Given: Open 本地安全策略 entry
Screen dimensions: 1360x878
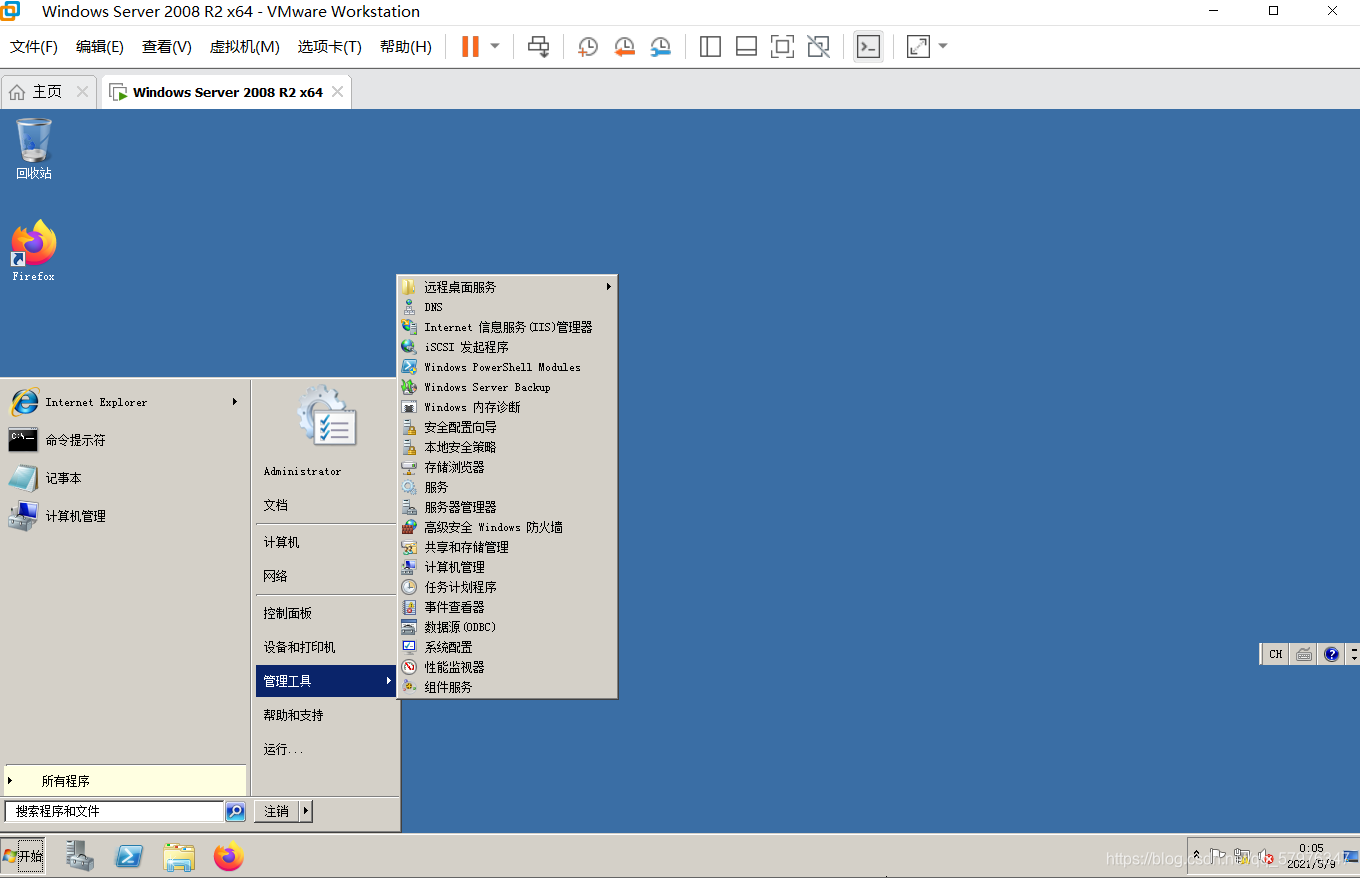Looking at the screenshot, I should coord(507,447).
